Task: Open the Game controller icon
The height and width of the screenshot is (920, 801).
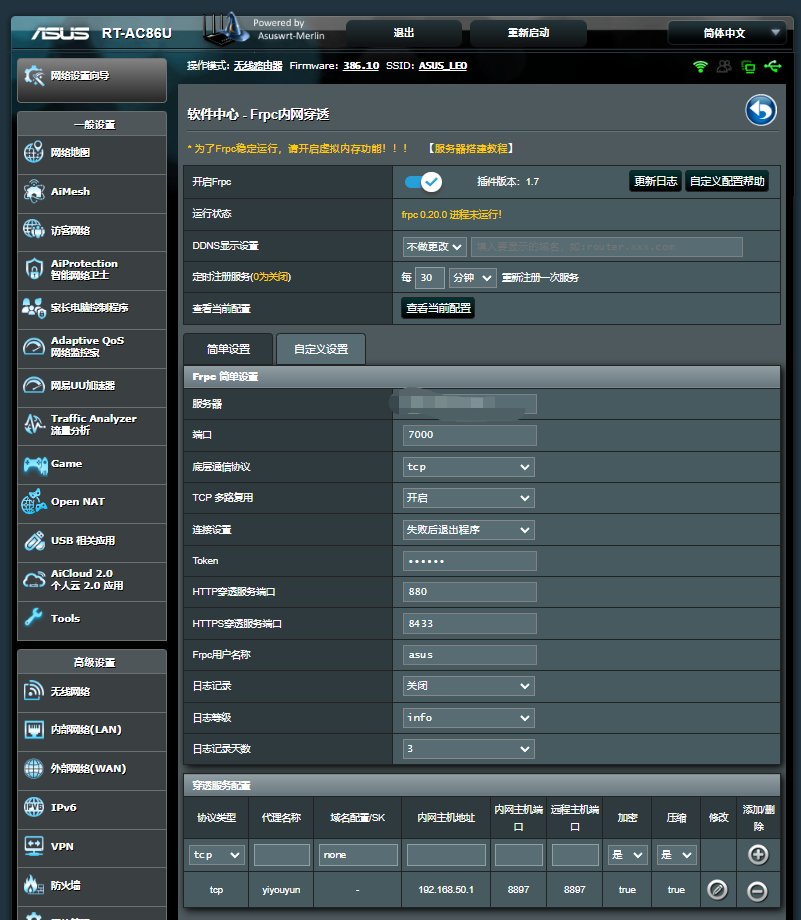Action: [x=35, y=464]
